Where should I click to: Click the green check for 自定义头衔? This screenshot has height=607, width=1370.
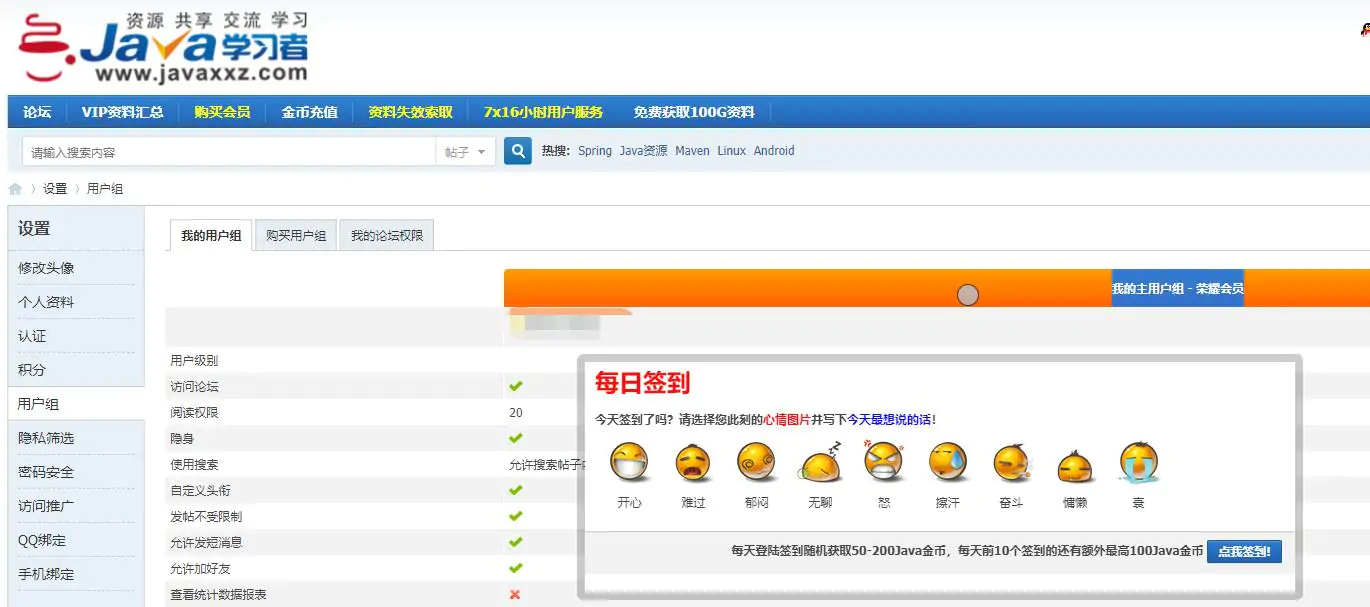coord(516,490)
